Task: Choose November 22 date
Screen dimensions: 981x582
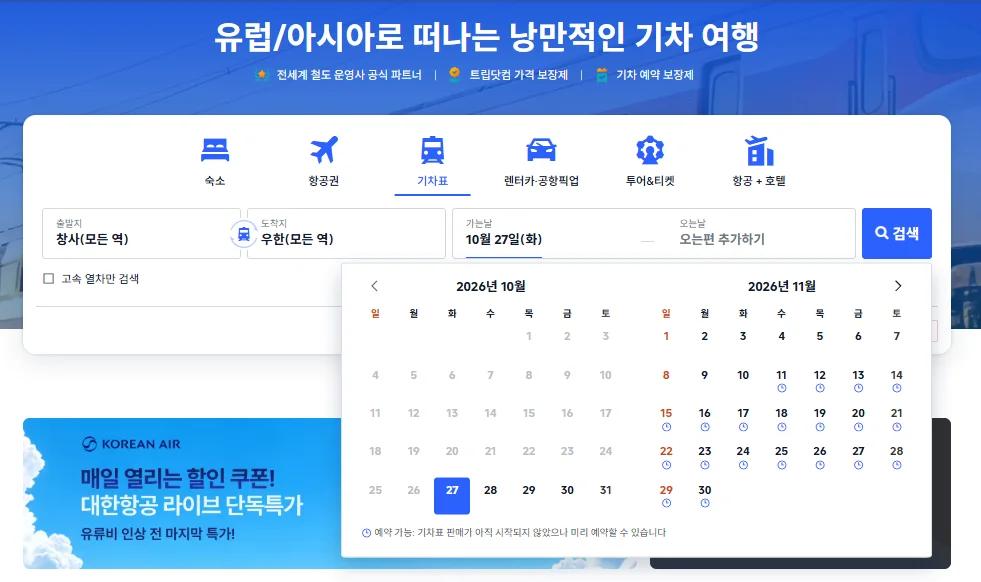Action: coord(666,457)
